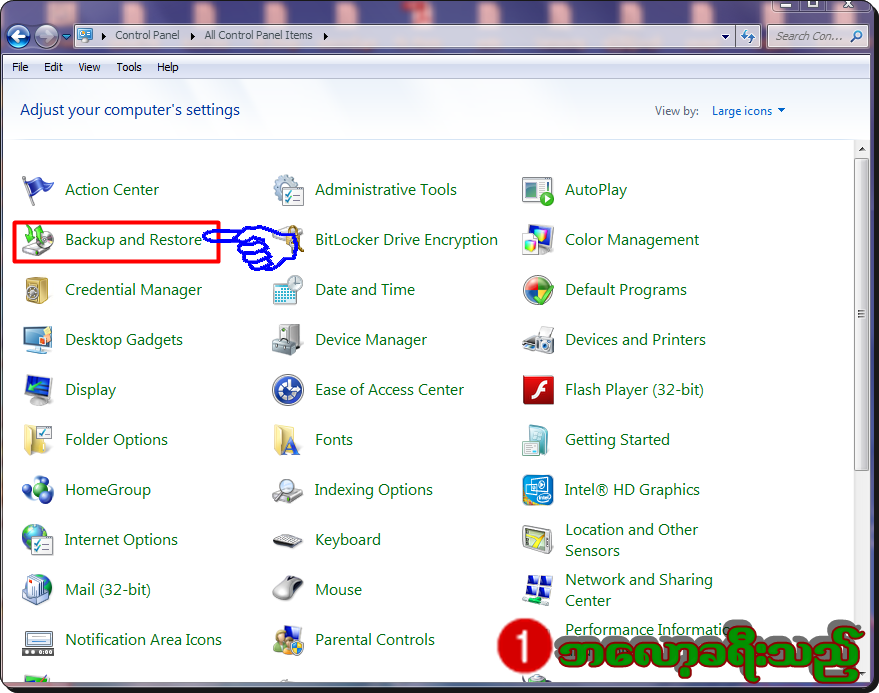This screenshot has width=879, height=693.
Task: Open the Mail (32-bit) icon
Action: tap(38, 590)
